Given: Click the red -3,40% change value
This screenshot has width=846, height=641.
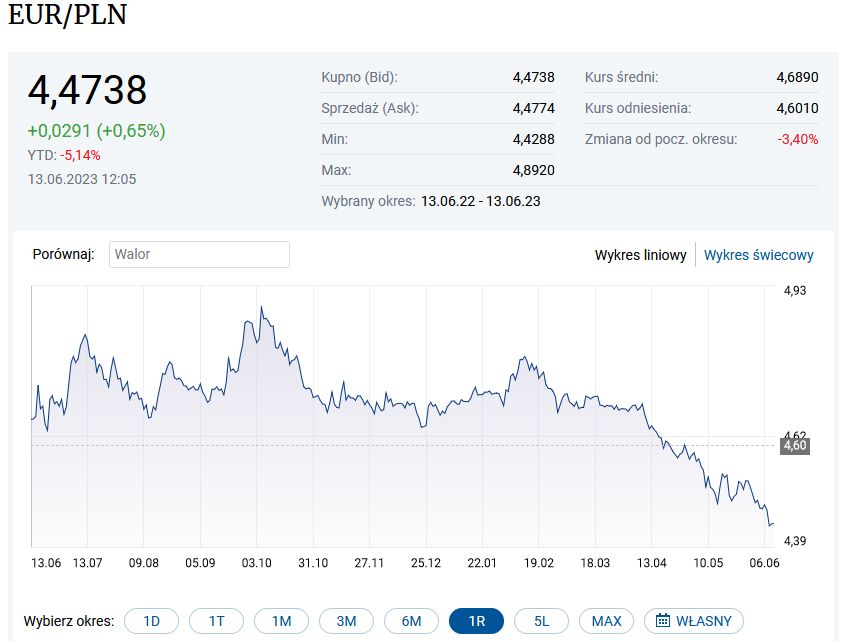Looking at the screenshot, I should point(800,139).
